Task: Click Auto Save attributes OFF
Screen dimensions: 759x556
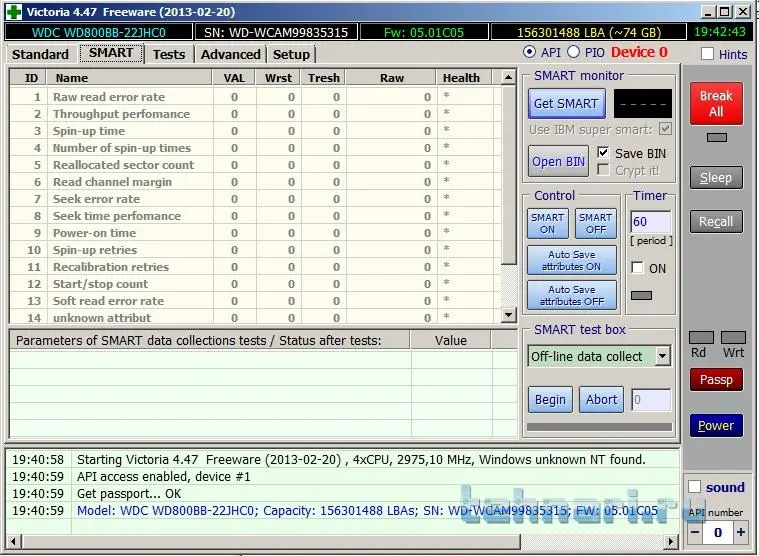Action: point(572,295)
